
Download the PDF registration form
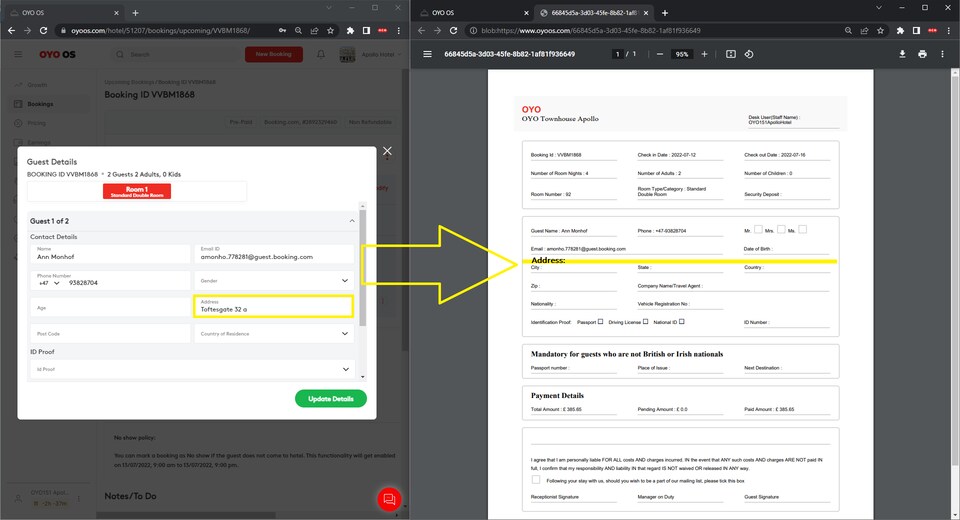pos(902,54)
